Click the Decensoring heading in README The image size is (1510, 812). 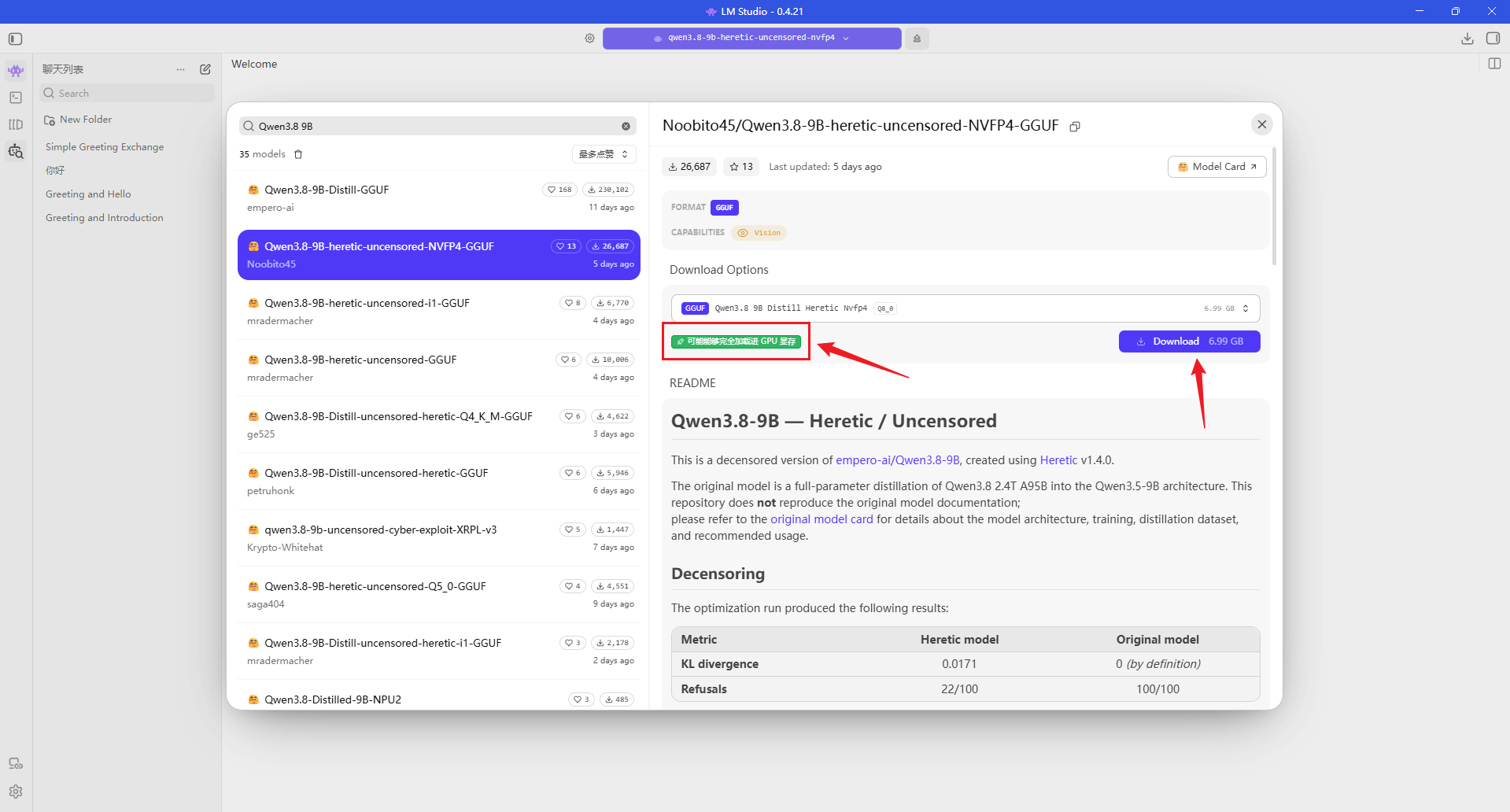tap(718, 574)
